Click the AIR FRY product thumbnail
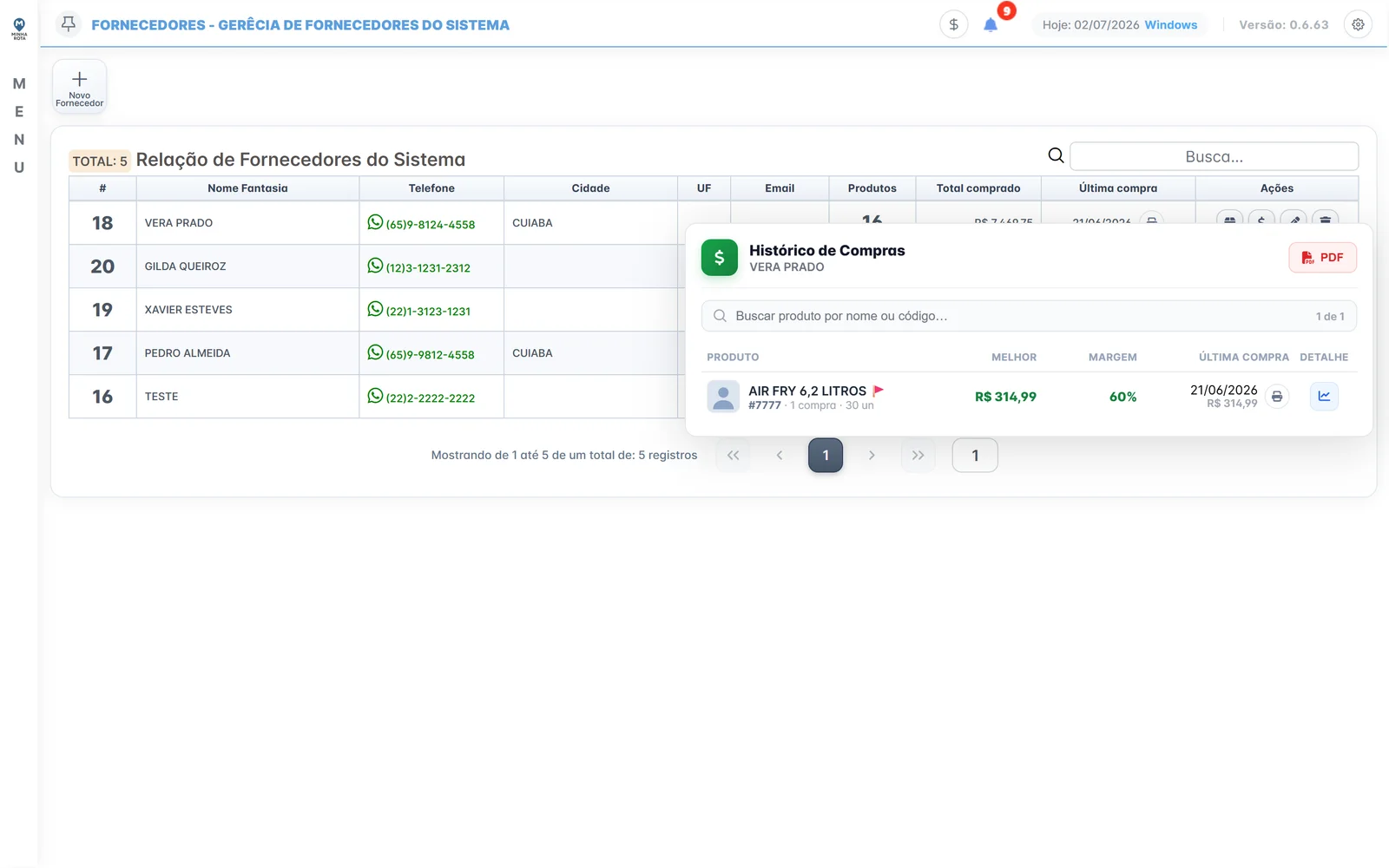The width and height of the screenshot is (1389, 868). click(723, 397)
